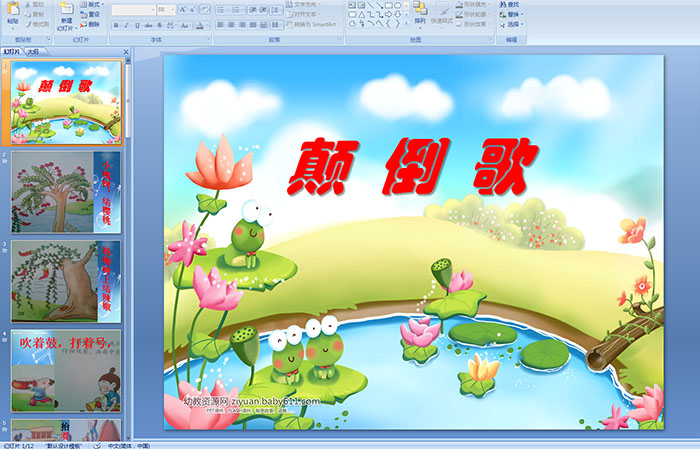Select the Oval shape in the gallery

tap(398, 5)
